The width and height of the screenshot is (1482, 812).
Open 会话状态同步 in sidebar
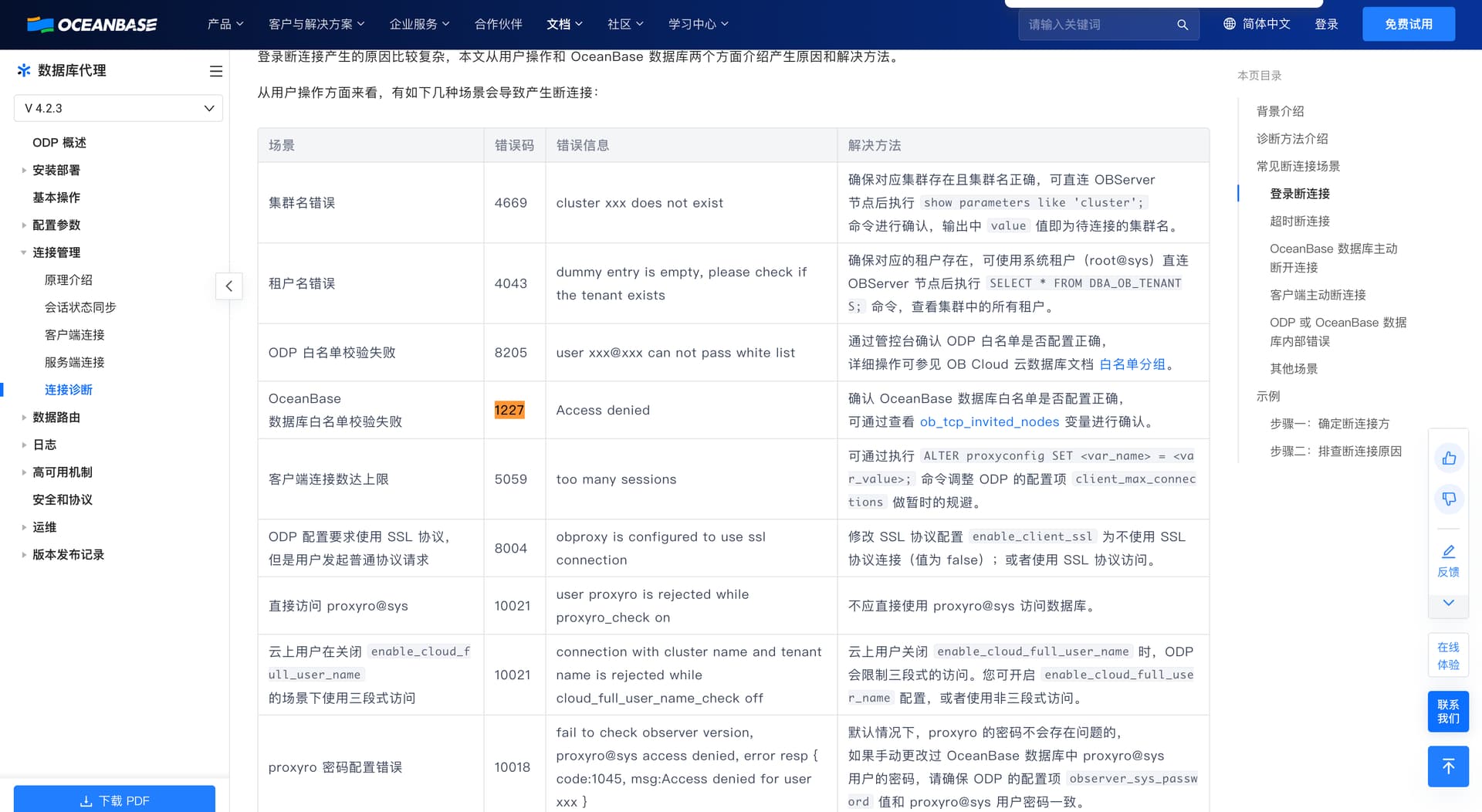(x=80, y=307)
